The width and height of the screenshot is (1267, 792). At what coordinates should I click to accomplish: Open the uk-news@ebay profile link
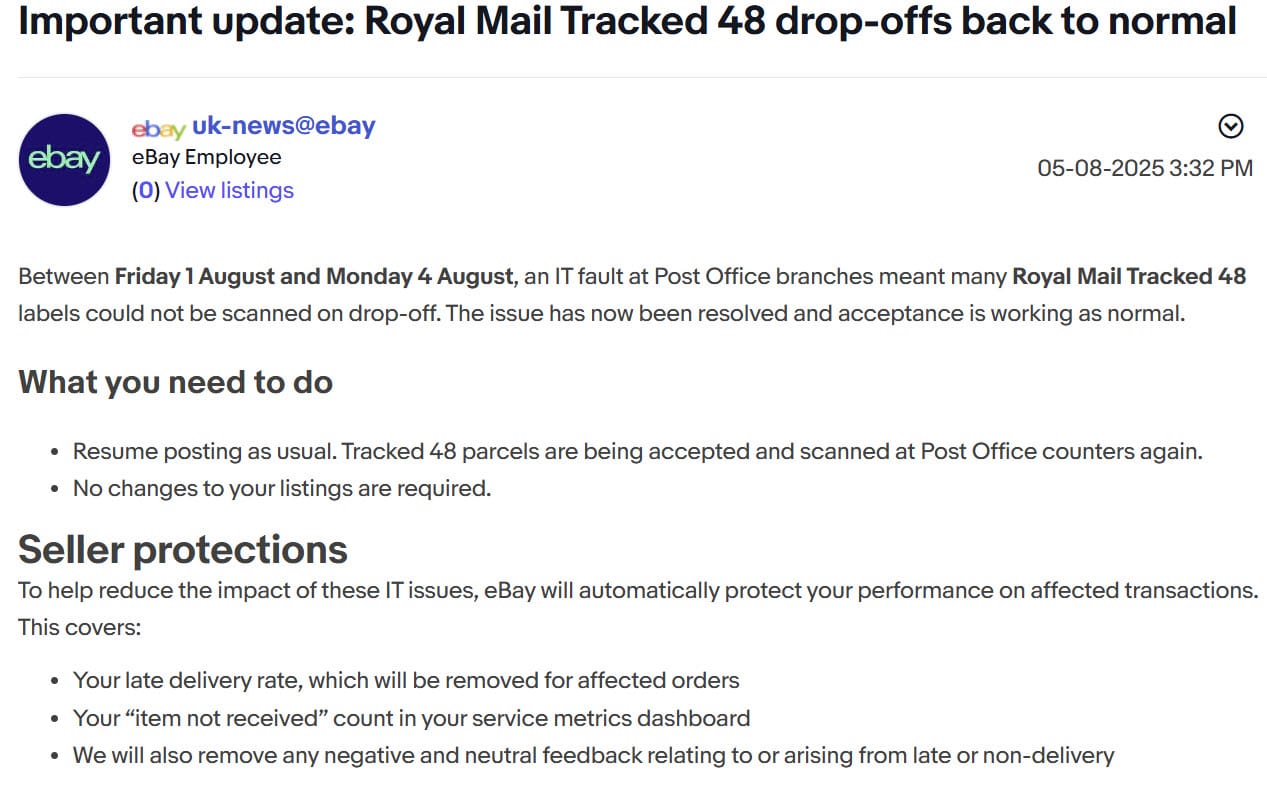(283, 126)
